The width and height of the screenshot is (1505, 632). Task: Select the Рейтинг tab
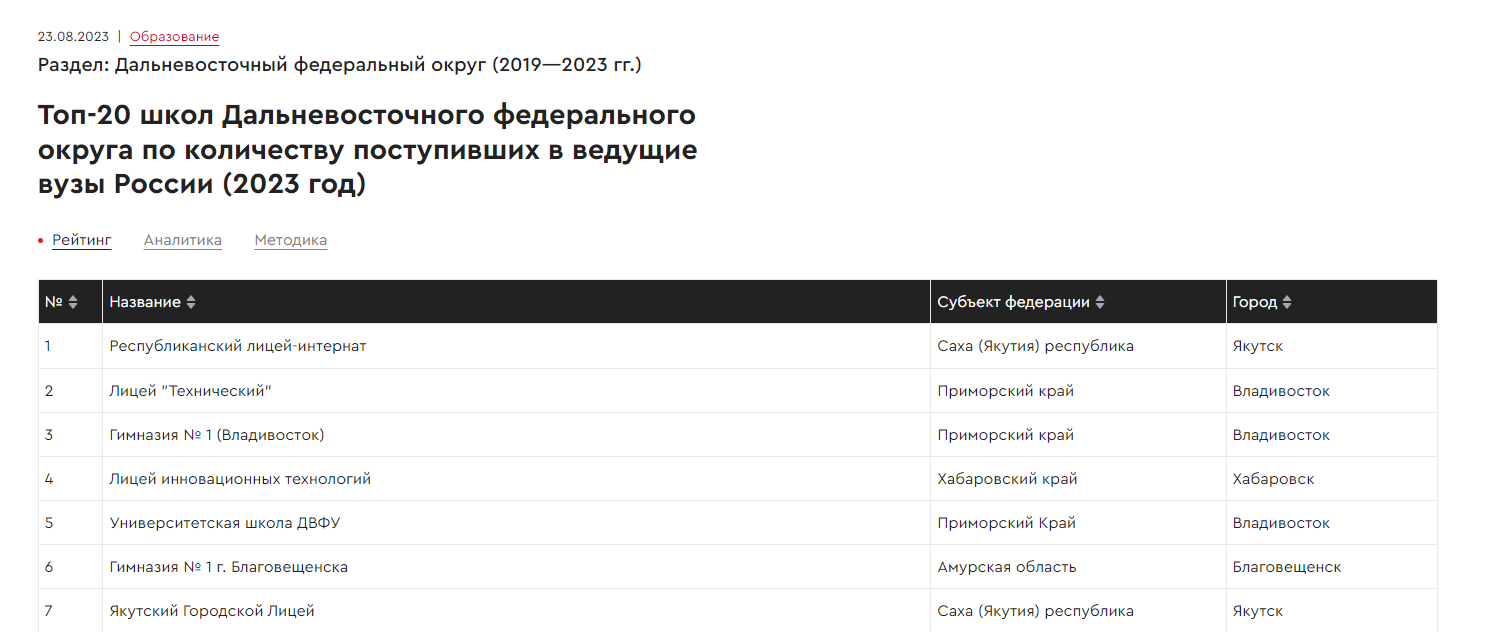81,240
